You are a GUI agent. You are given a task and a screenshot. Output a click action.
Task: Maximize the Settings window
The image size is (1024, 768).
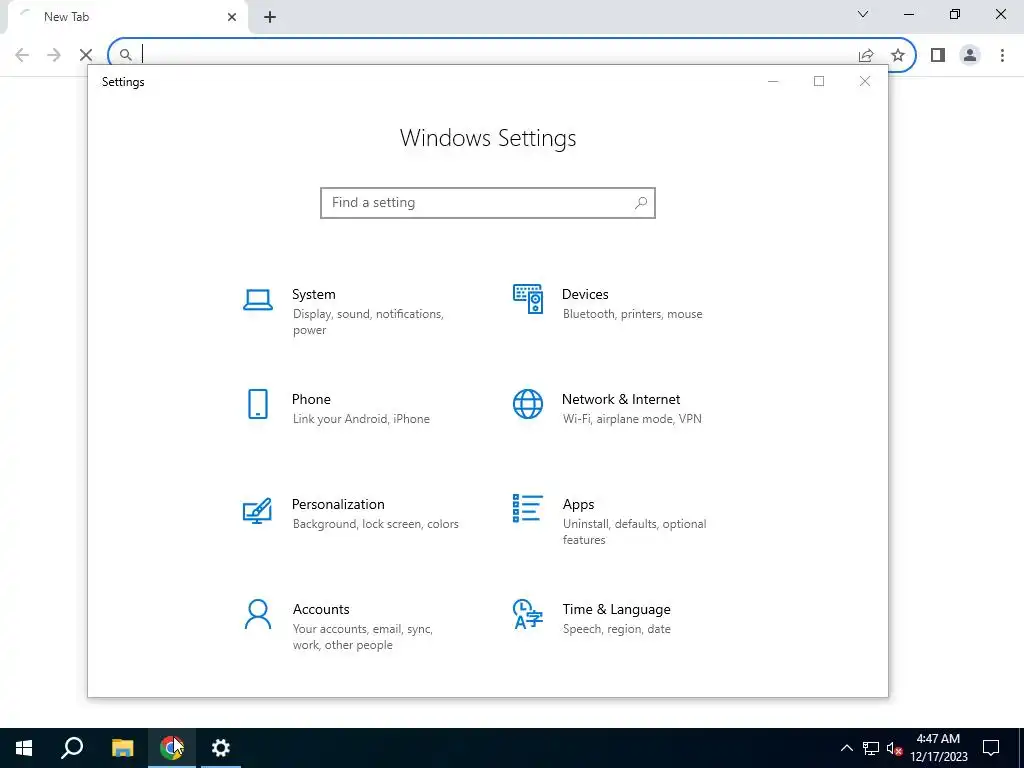(x=819, y=82)
